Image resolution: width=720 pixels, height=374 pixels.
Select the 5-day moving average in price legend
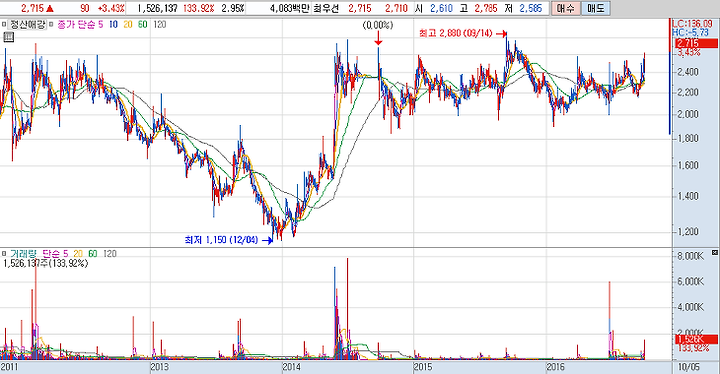[x=101, y=25]
